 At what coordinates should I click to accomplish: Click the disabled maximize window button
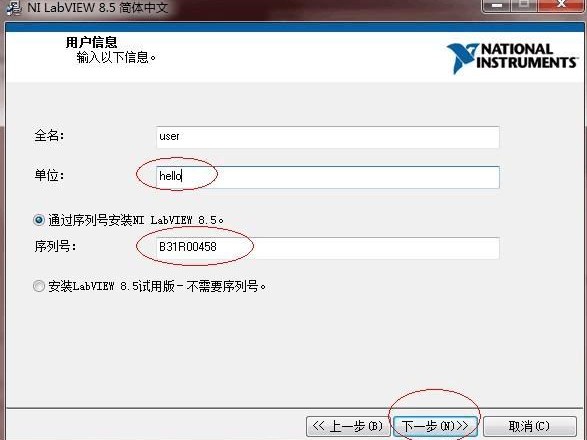[x=524, y=5]
